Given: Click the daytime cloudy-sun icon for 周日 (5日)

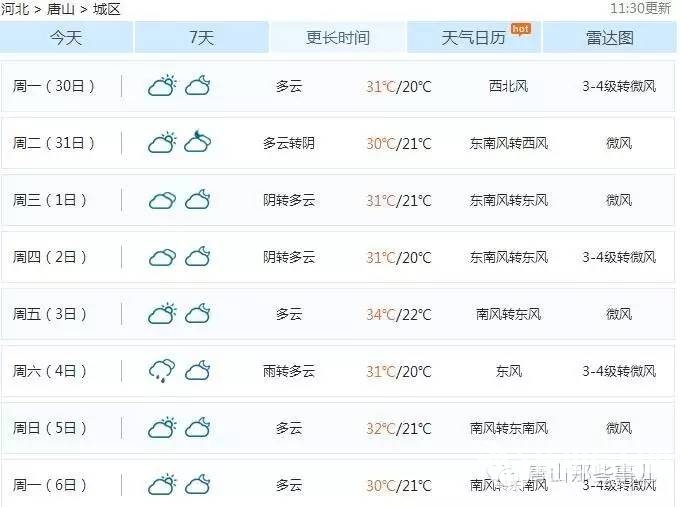Looking at the screenshot, I should pos(162,428).
